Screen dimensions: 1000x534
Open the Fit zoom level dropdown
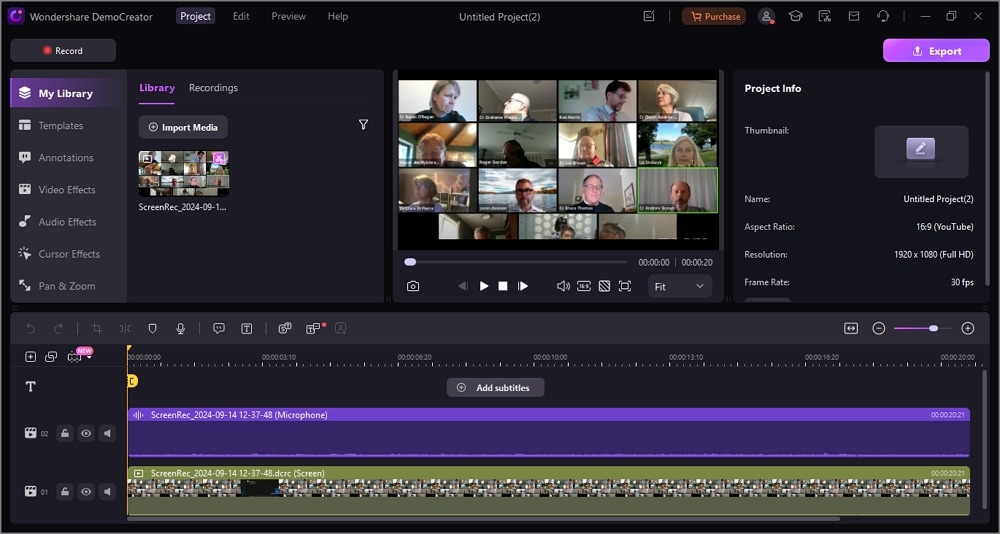click(680, 286)
